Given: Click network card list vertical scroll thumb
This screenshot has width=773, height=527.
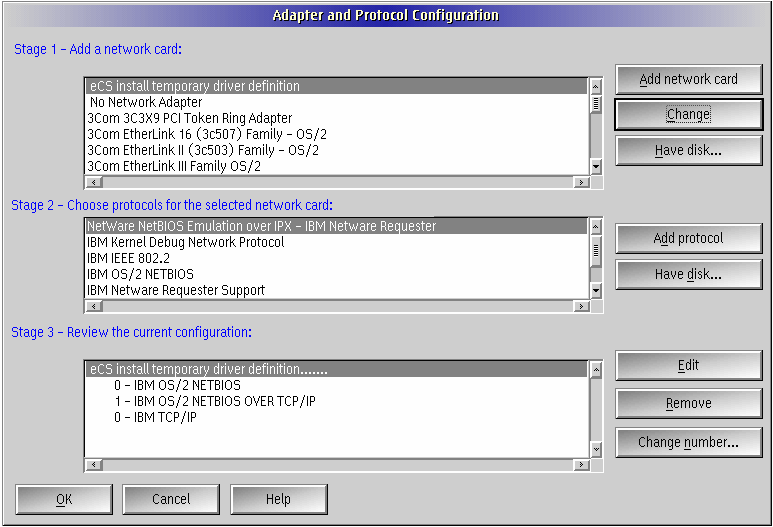Looking at the screenshot, I should [596, 104].
